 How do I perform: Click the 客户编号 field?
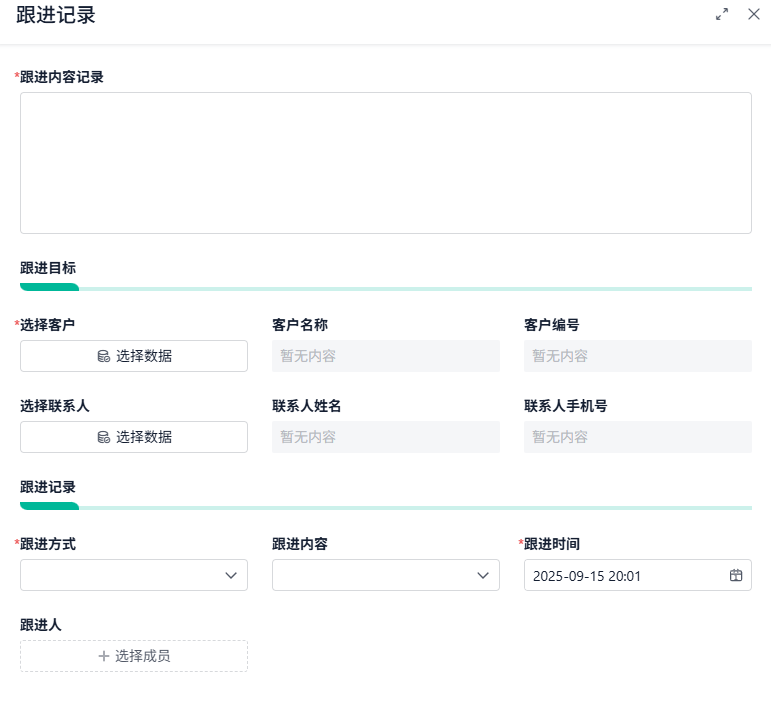[x=637, y=356]
